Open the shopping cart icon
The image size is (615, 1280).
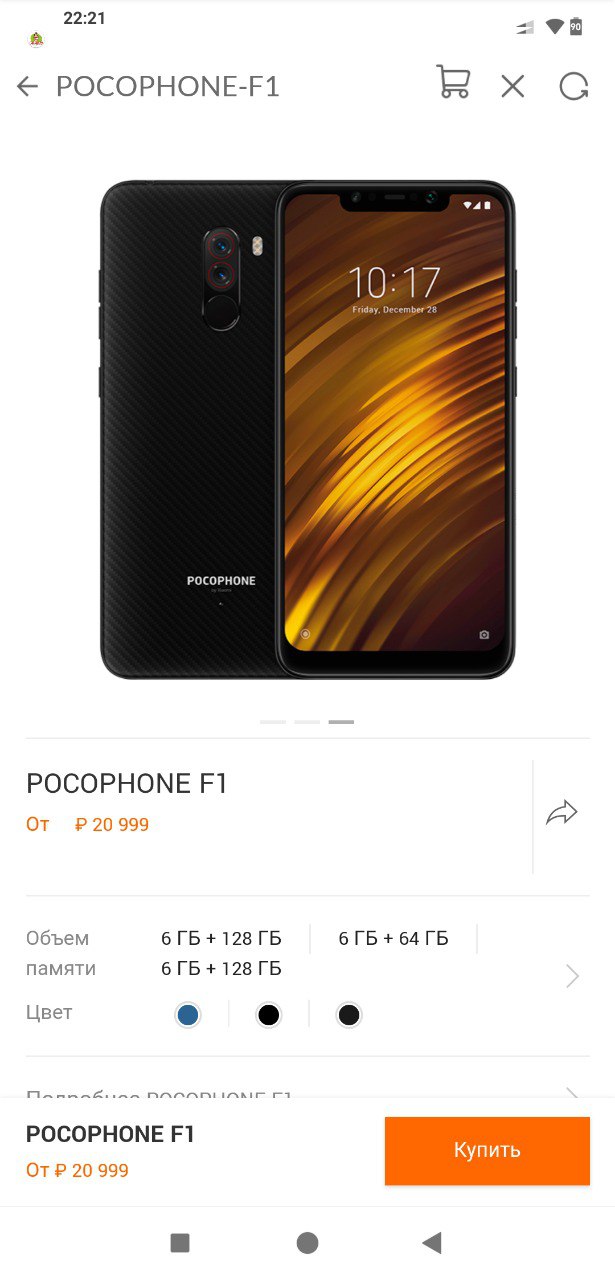tap(453, 83)
